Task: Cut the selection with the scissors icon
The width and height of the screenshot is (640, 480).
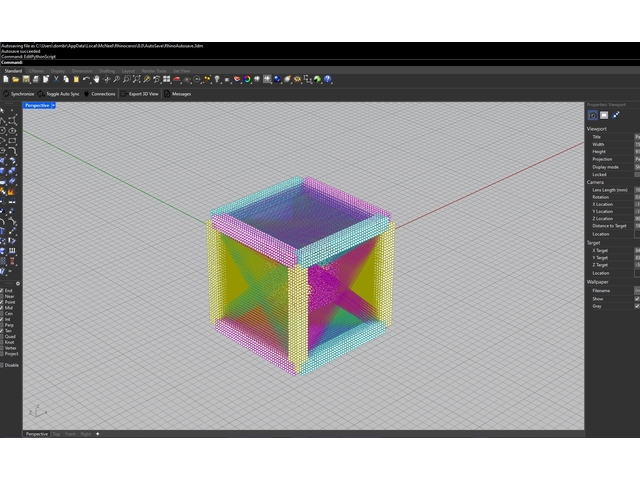Action: click(x=56, y=79)
